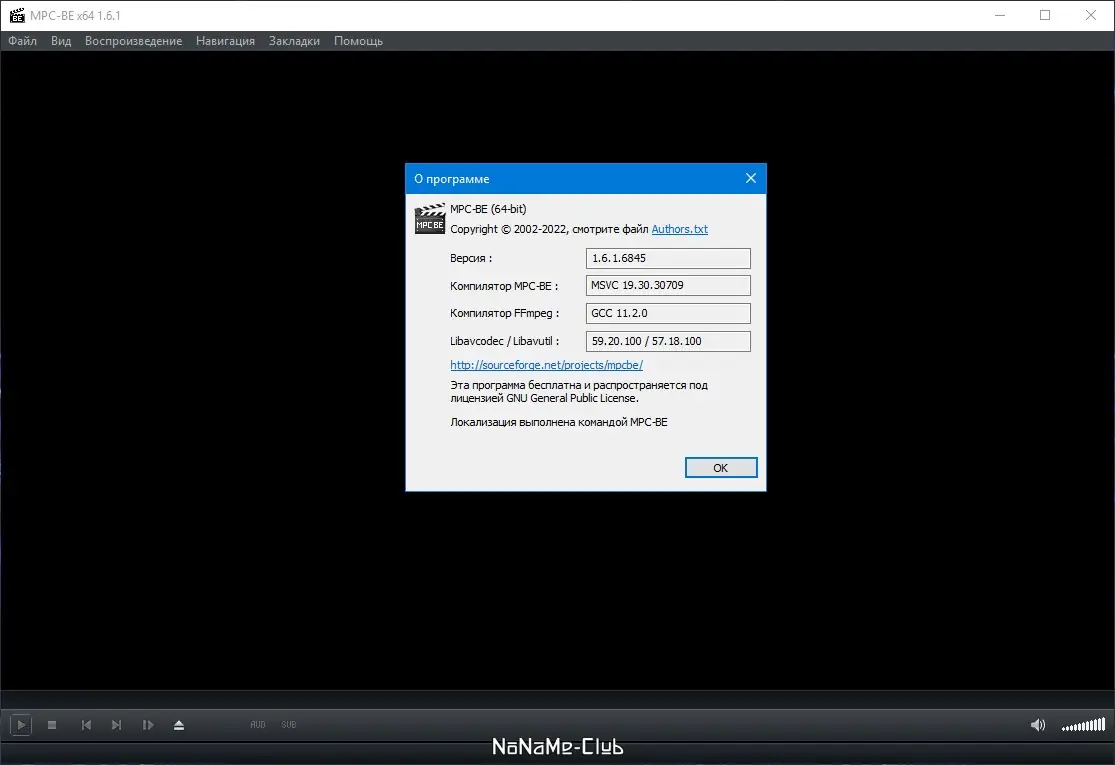Skip to the next file button
This screenshot has height=765, width=1115.
click(117, 724)
